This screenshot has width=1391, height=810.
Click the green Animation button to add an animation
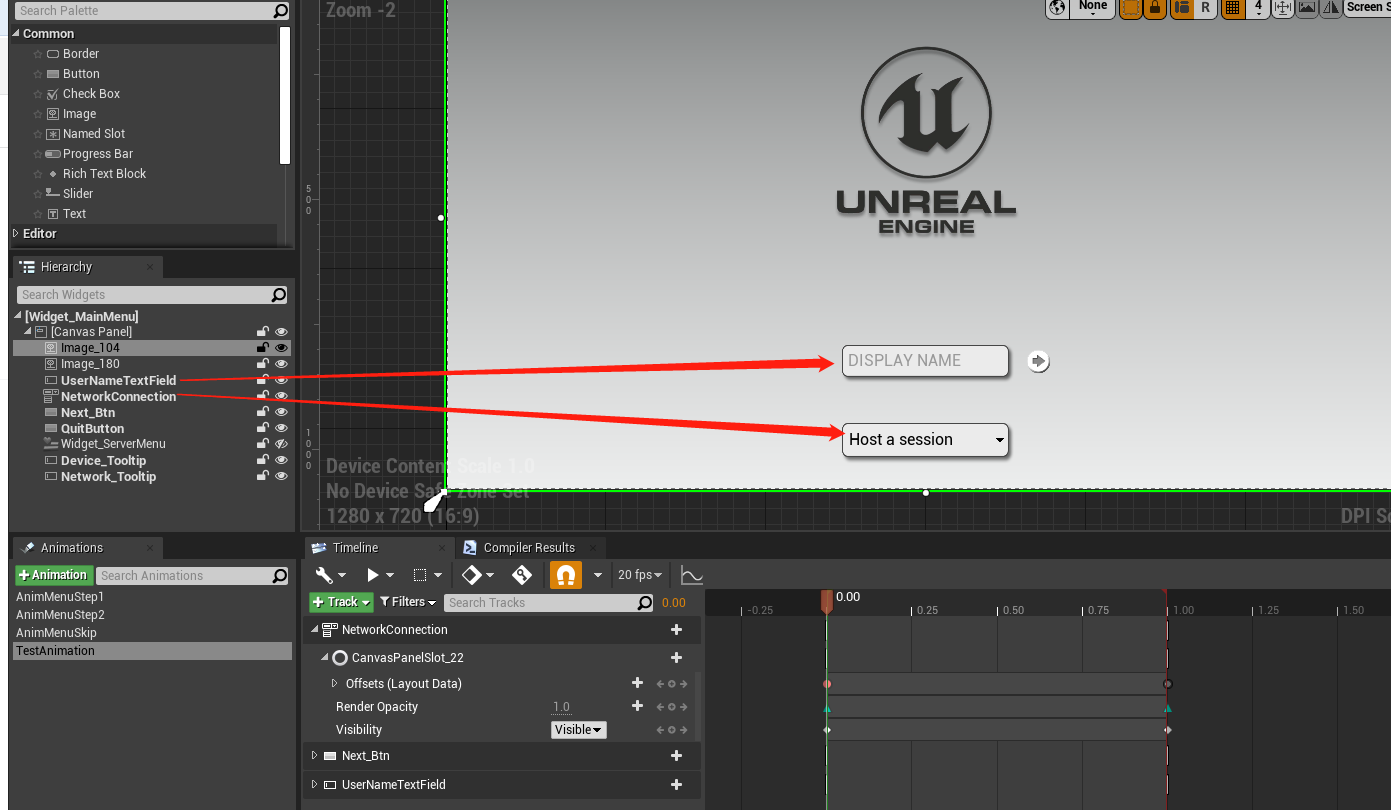54,575
